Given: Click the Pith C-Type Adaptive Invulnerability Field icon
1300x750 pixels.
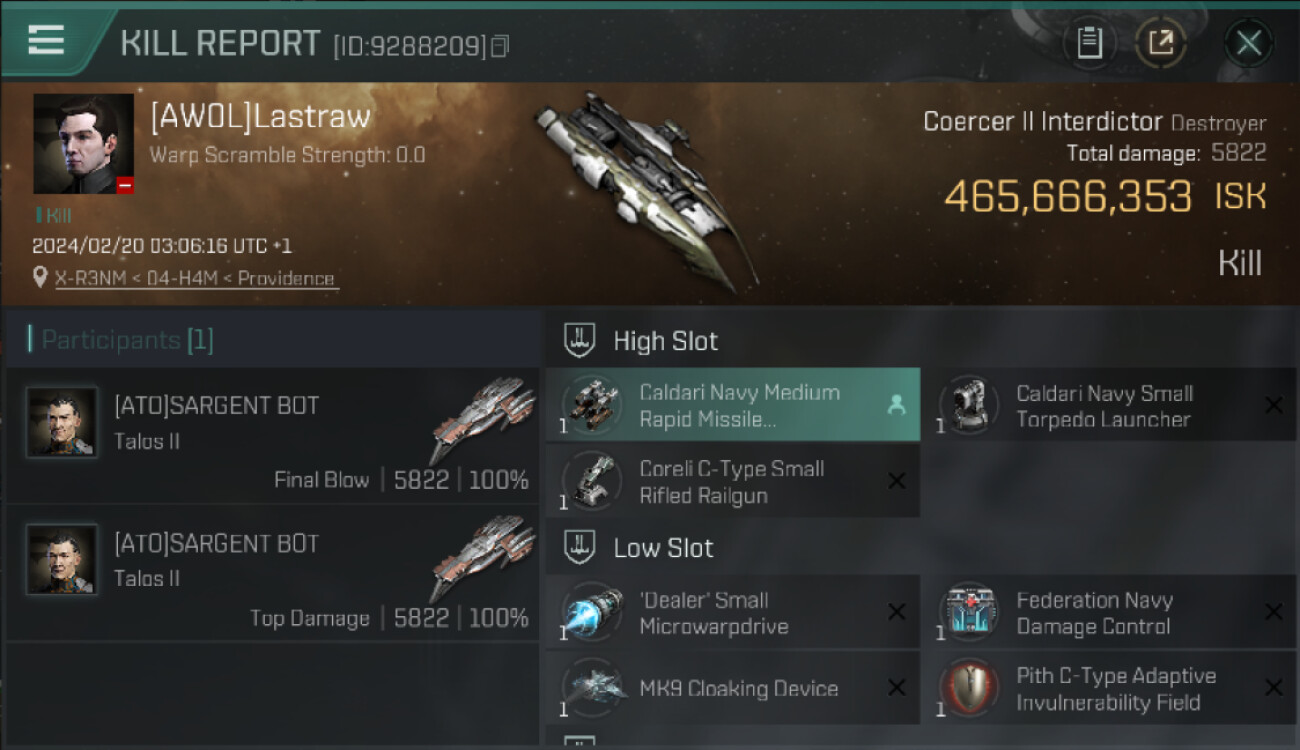Looking at the screenshot, I should coord(970,688).
